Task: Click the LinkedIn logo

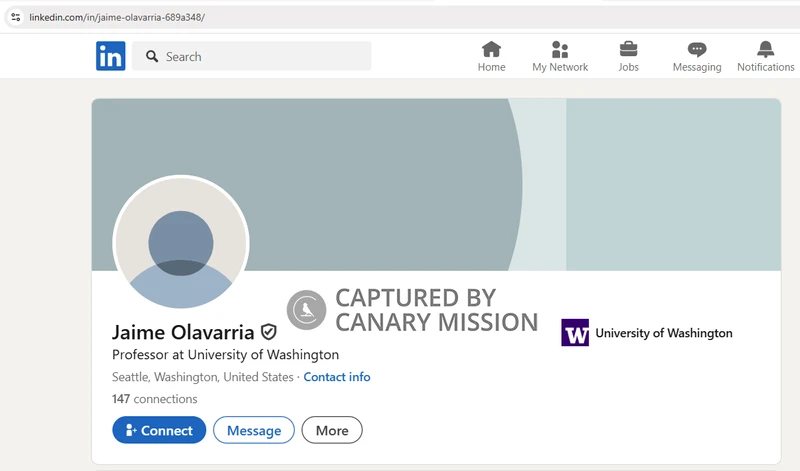Action: (x=111, y=56)
